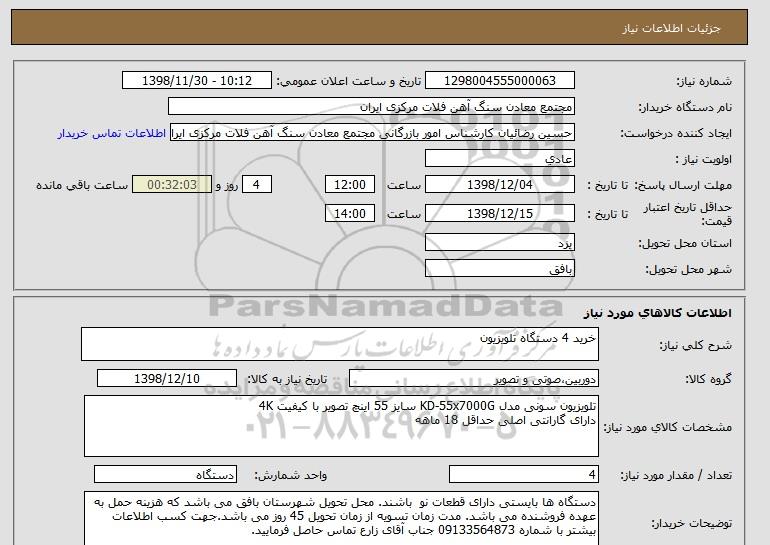
Task: Click the delivery city field بافق
Action: point(499,269)
